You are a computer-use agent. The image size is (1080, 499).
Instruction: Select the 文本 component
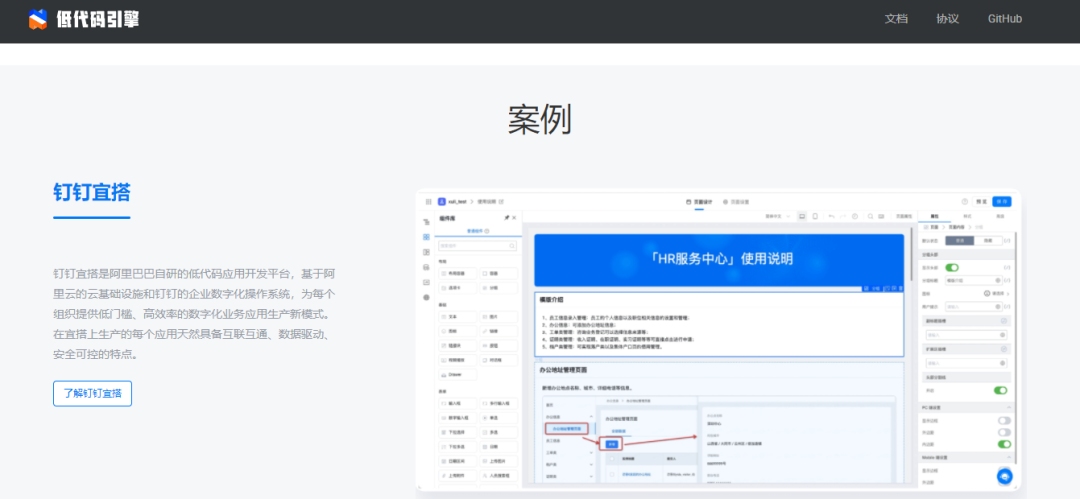tap(457, 316)
